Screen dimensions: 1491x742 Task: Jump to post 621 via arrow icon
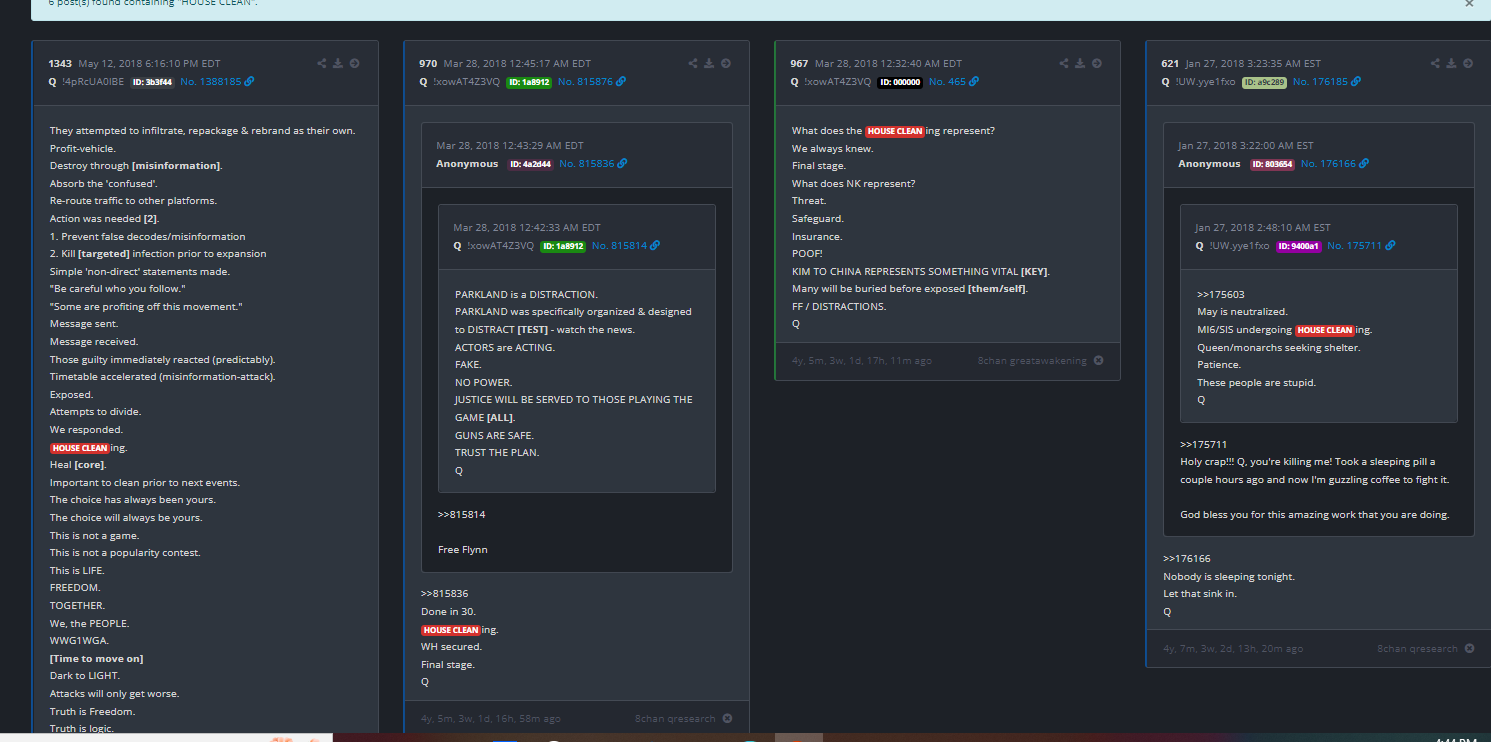coord(1468,63)
